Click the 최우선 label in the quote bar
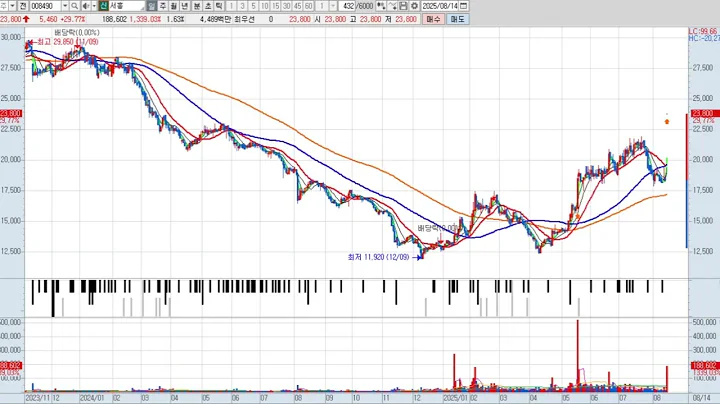Image resolution: width=720 pixels, height=404 pixels. click(x=244, y=19)
